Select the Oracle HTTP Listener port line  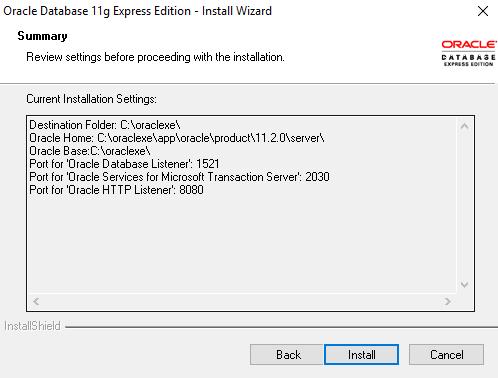pyautogui.click(x=116, y=190)
